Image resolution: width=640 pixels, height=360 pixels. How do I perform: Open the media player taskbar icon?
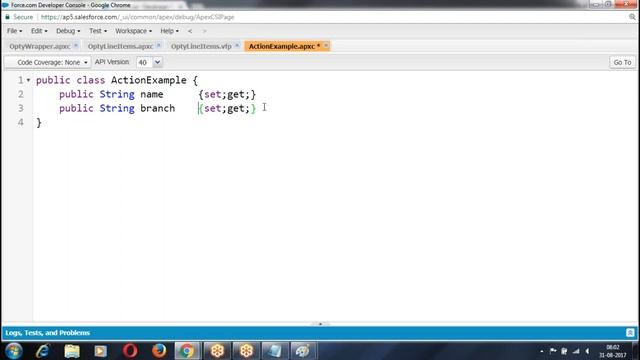(100, 351)
